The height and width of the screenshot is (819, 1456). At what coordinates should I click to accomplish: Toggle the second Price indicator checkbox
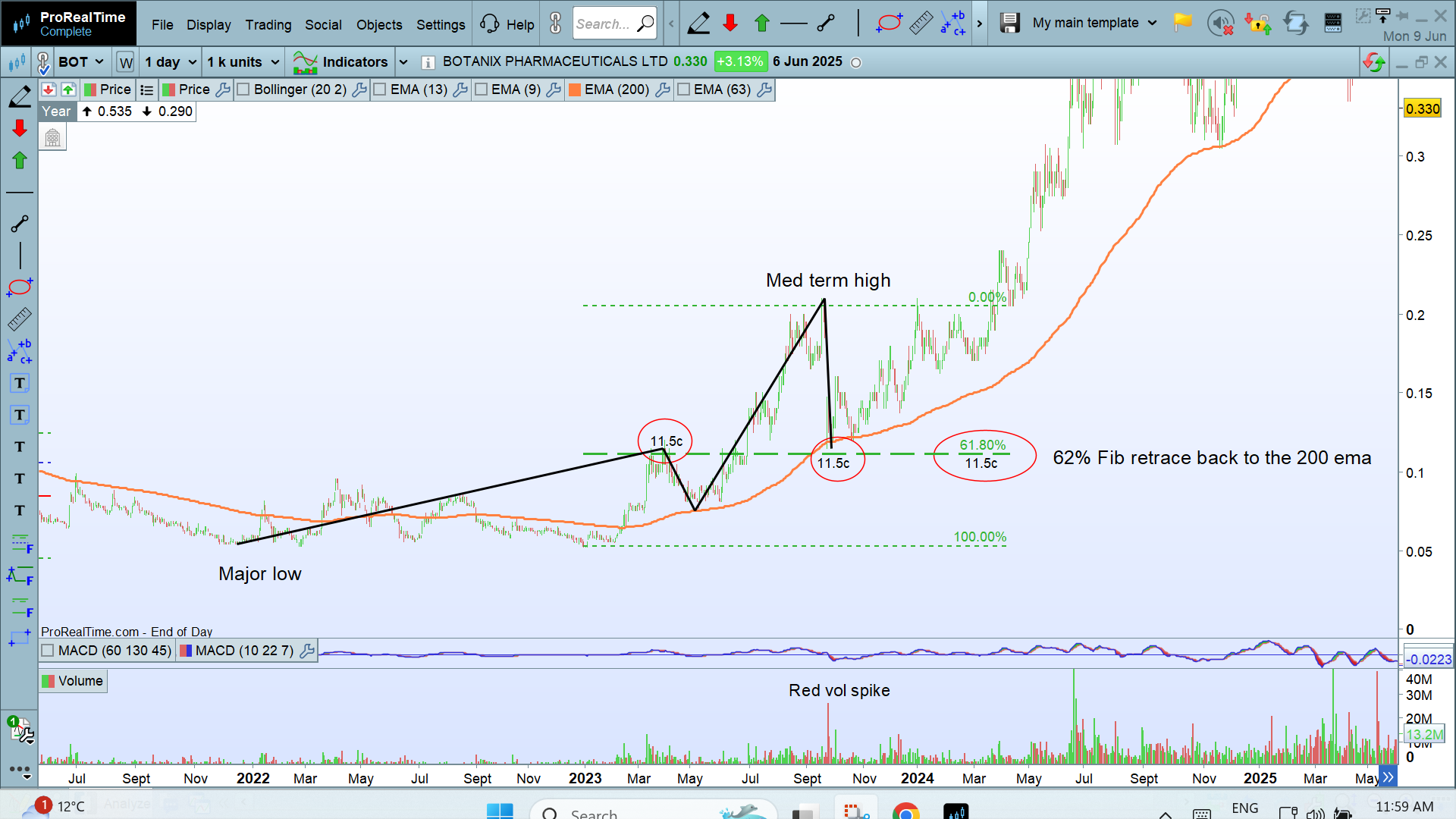click(x=169, y=89)
